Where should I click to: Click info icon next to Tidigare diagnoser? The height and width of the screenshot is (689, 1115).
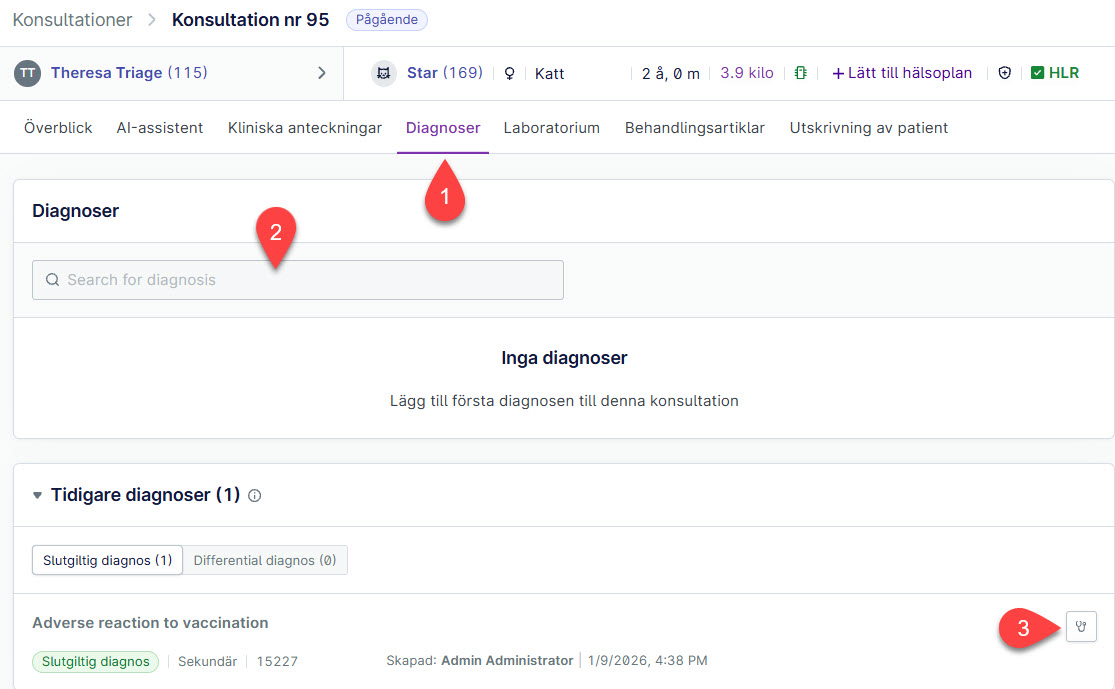click(x=255, y=496)
